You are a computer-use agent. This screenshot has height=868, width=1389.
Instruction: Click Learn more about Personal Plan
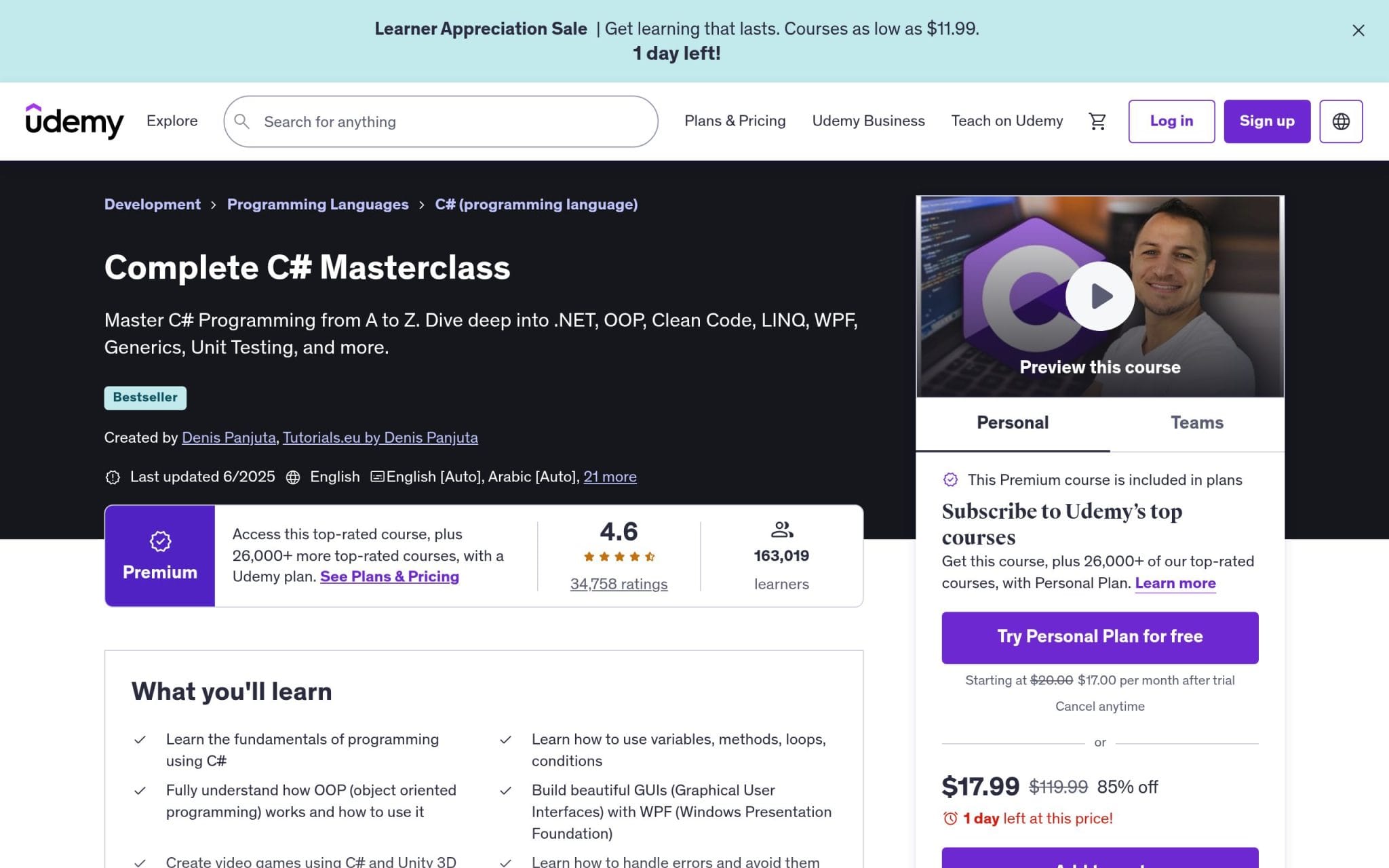(x=1175, y=584)
